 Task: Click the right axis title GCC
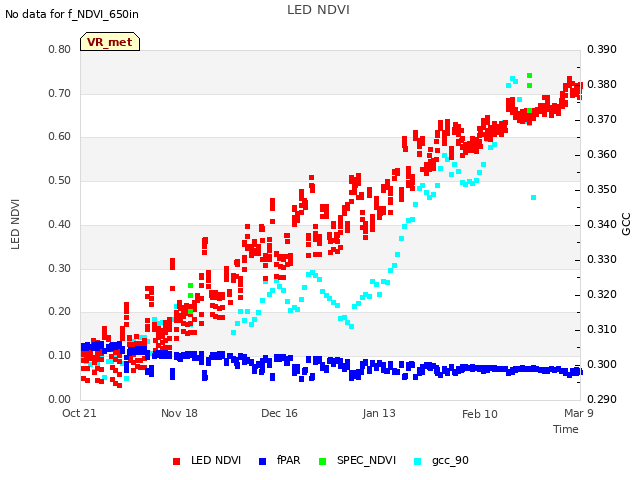pos(626,224)
